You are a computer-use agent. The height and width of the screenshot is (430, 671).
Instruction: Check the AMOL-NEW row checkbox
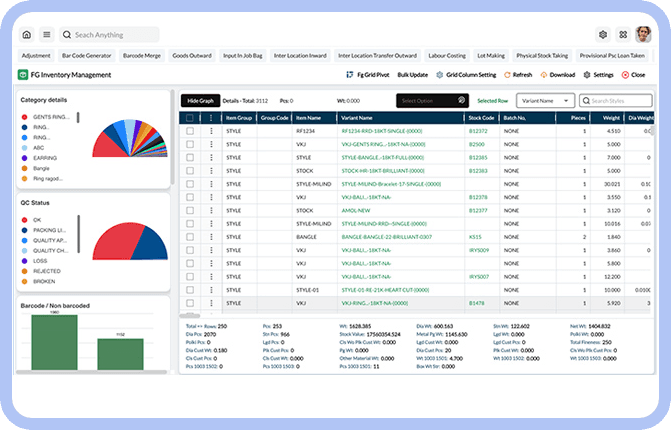click(x=190, y=211)
